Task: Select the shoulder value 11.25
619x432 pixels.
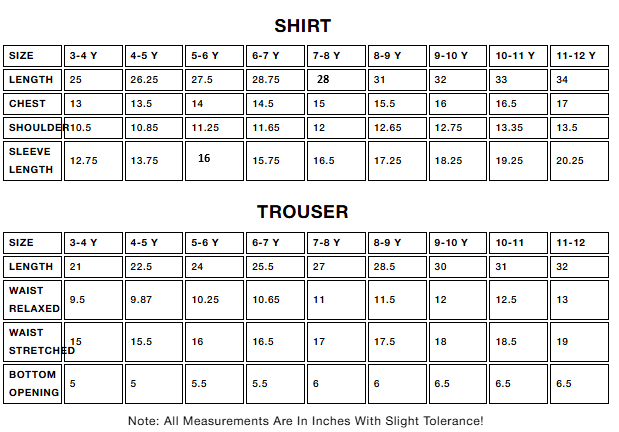Action: click(204, 128)
